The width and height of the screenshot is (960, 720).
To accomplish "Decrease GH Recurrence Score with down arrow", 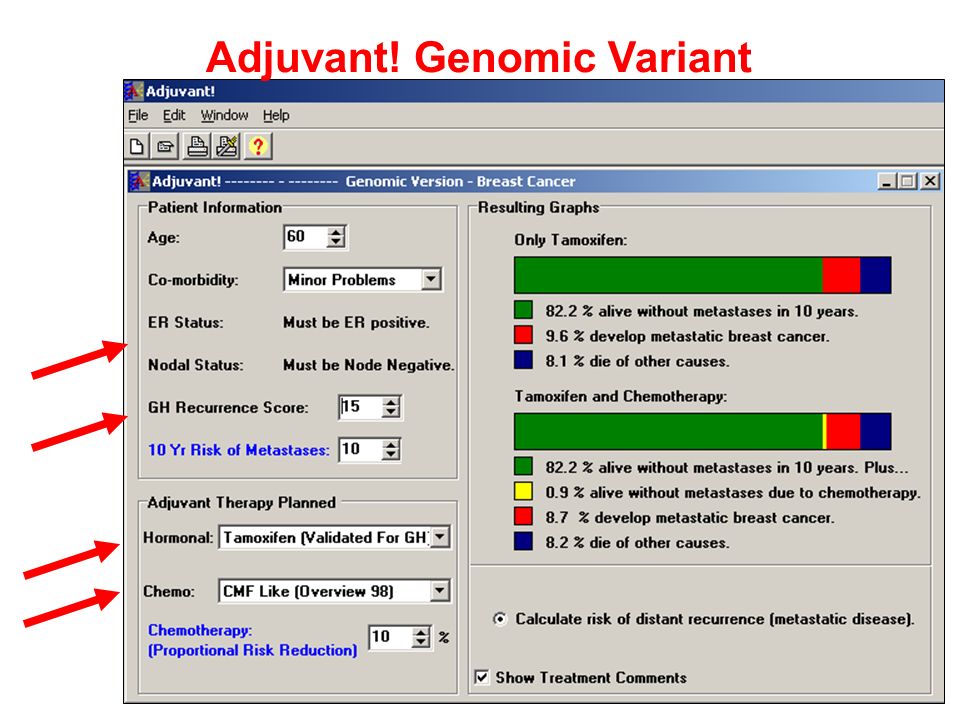I will click(x=391, y=413).
